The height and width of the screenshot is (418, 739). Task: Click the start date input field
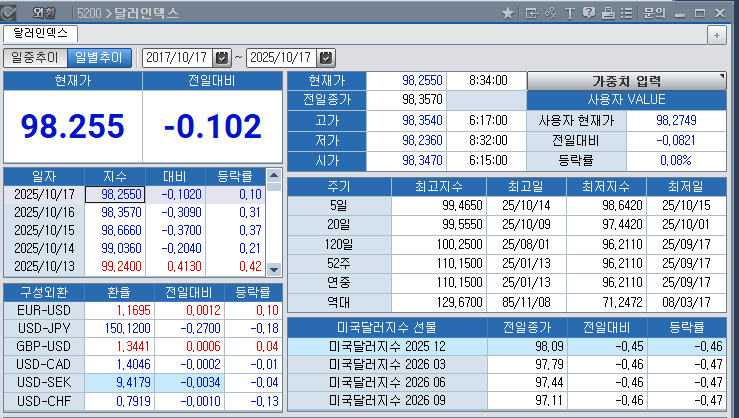[x=178, y=57]
